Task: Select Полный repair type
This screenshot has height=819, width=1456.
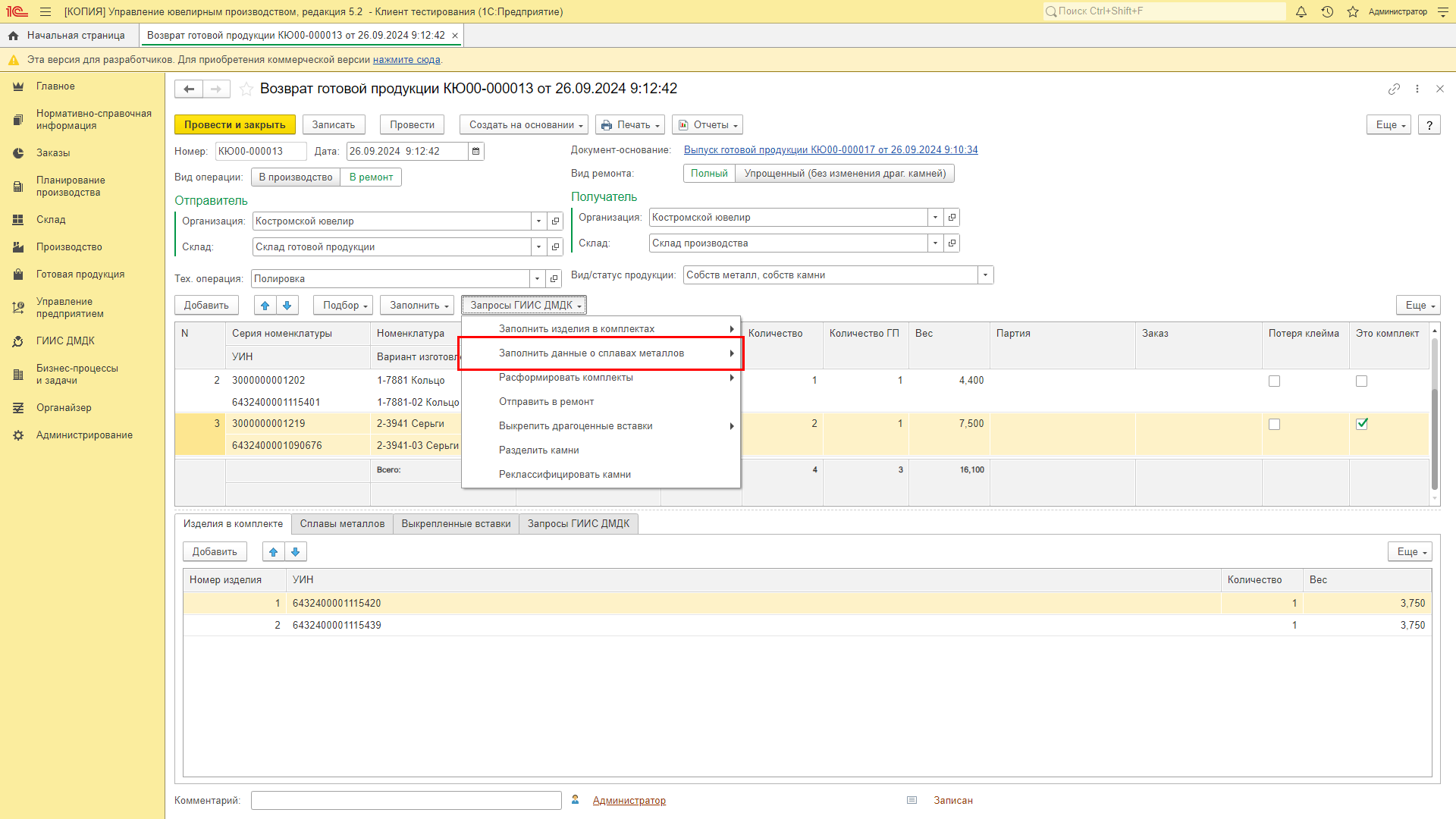Action: (709, 174)
